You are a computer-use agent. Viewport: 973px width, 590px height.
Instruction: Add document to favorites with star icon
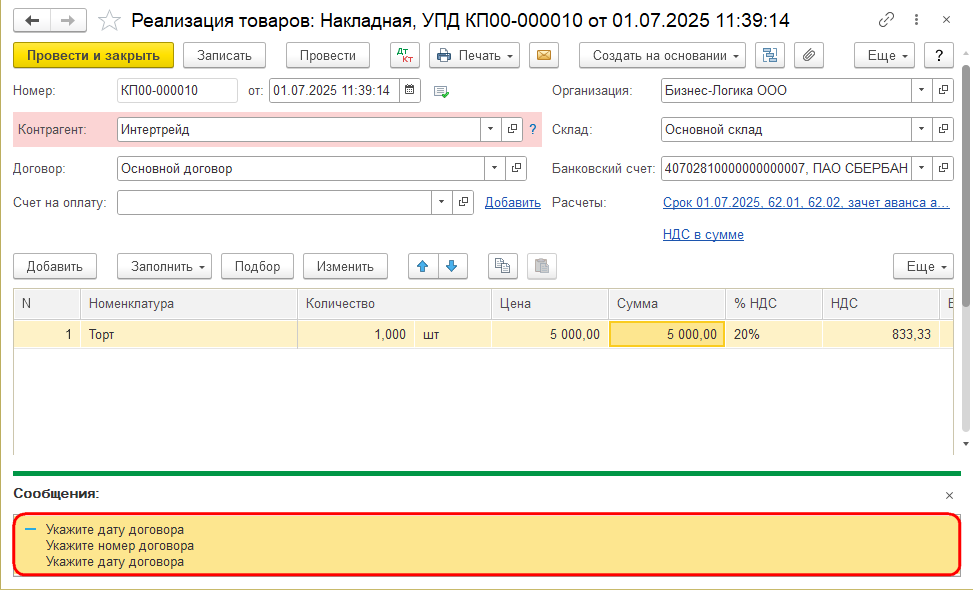click(109, 20)
